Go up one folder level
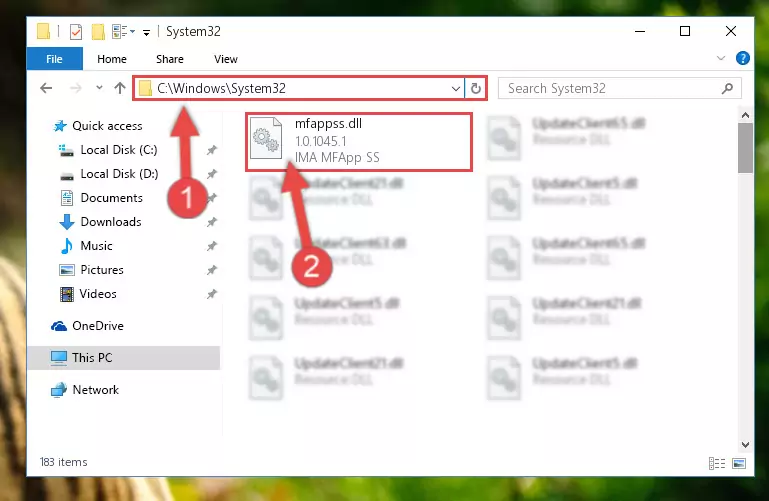Image resolution: width=769 pixels, height=501 pixels. pos(120,88)
